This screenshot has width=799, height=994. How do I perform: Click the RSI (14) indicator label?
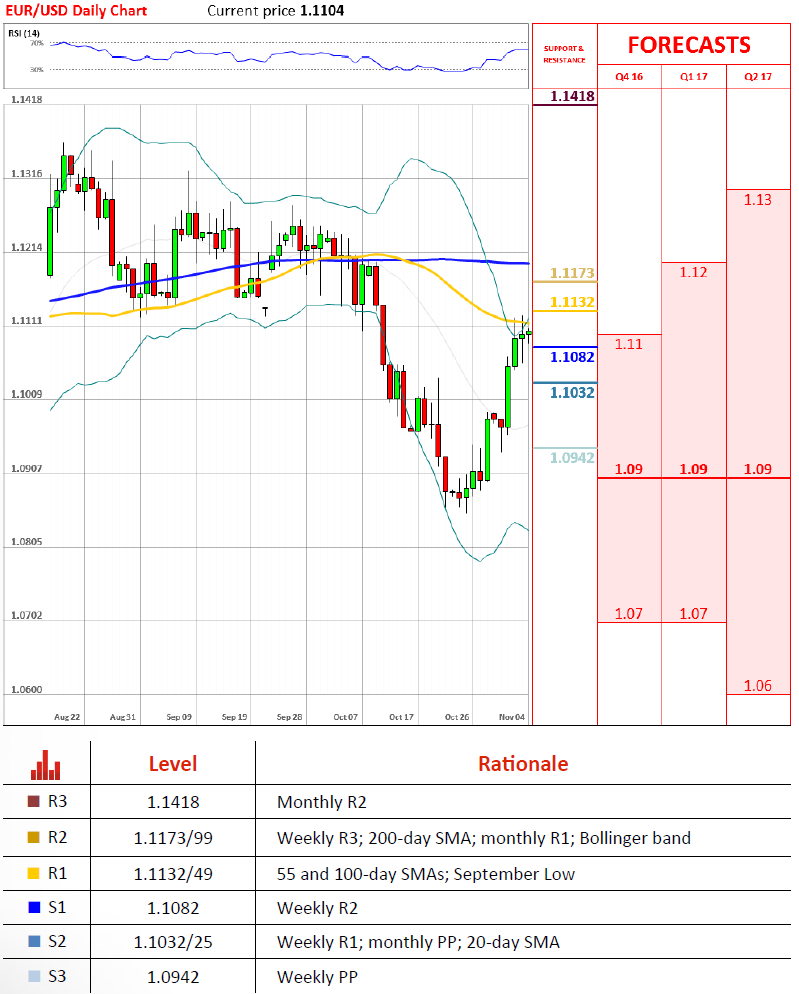[23, 33]
